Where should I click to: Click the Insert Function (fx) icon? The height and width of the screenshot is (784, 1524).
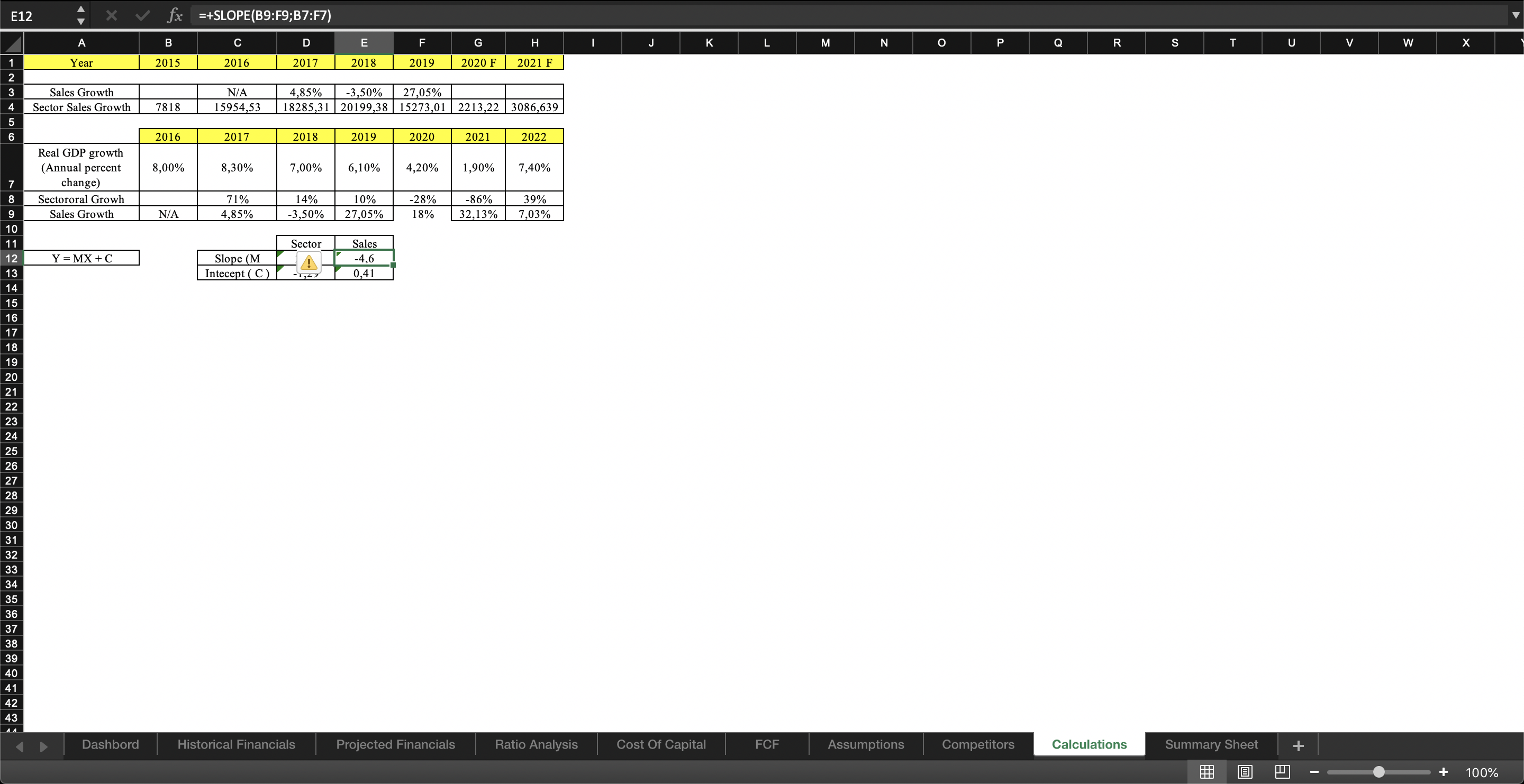coord(175,15)
